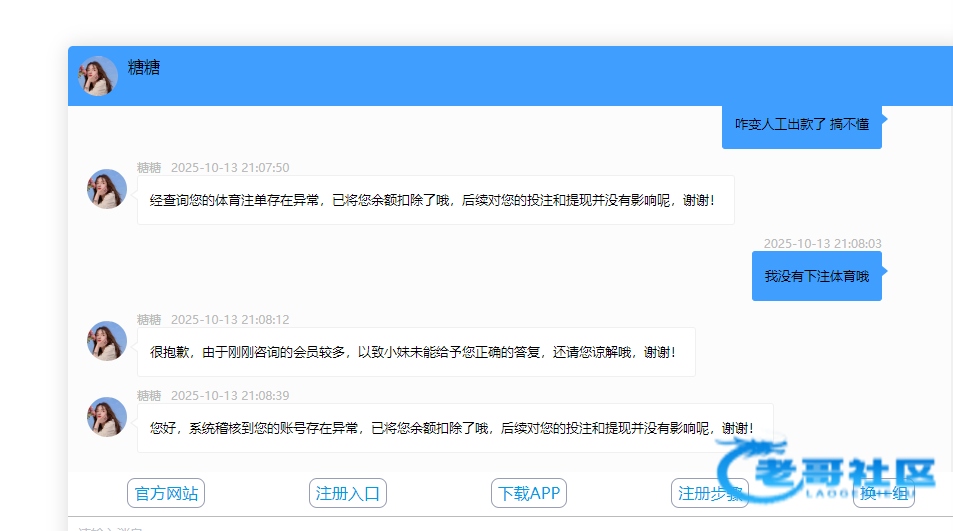Click the 糖糖 name in the header
The image size is (953, 531).
(144, 68)
